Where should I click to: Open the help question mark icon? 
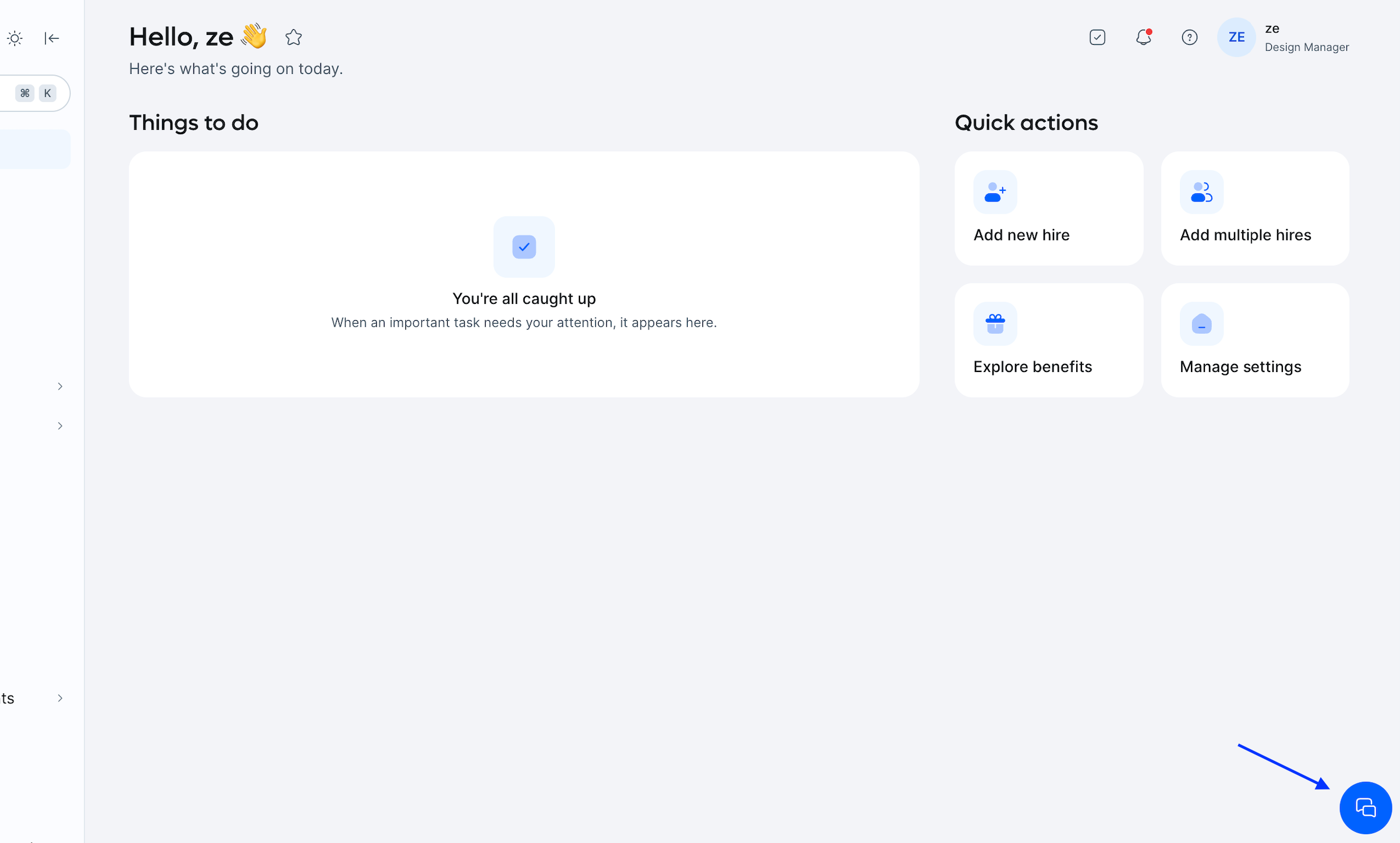tap(1189, 37)
